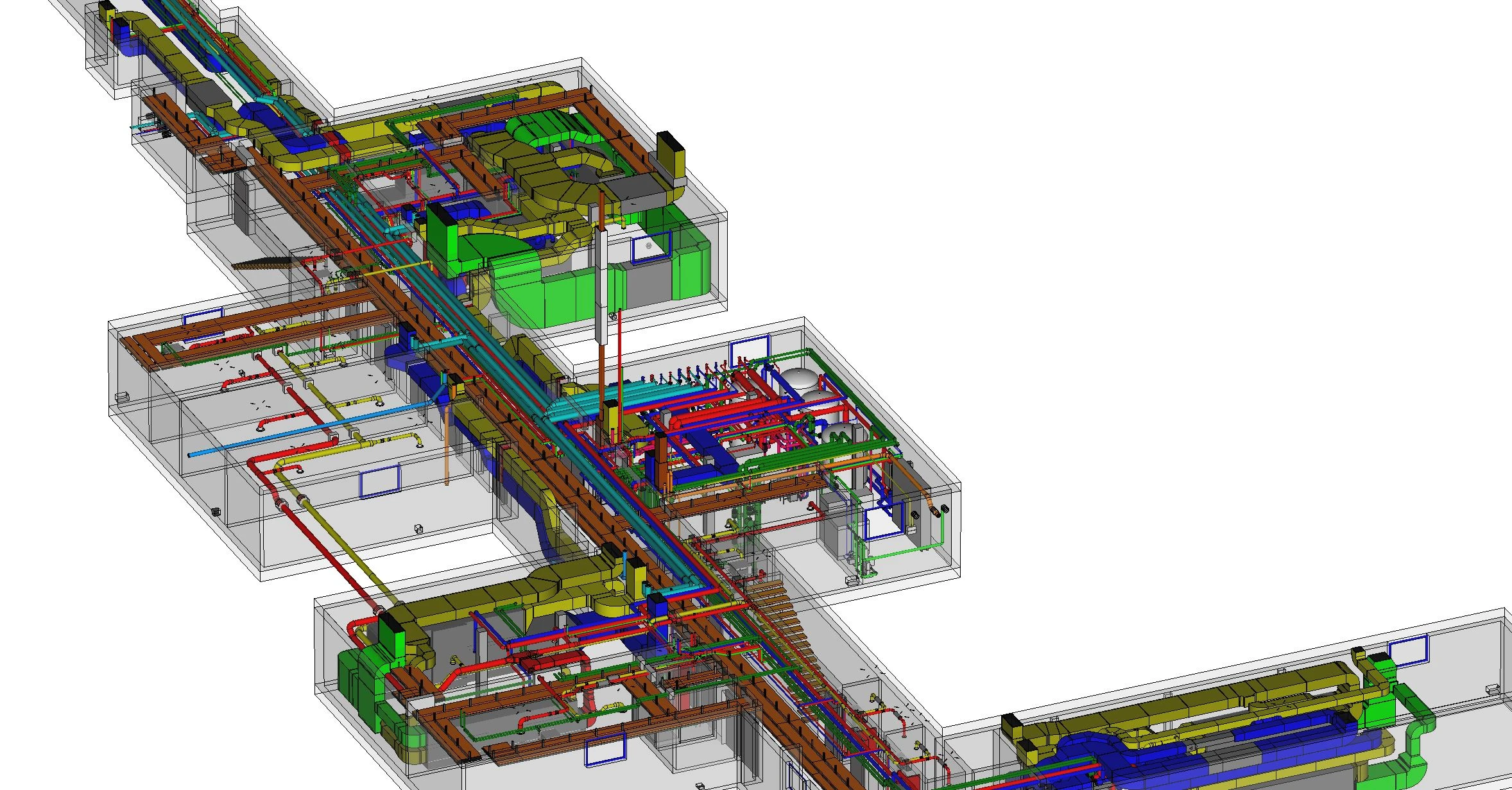Click the blue window frame beside large green duct
This screenshot has width=1512, height=790.
tap(651, 248)
